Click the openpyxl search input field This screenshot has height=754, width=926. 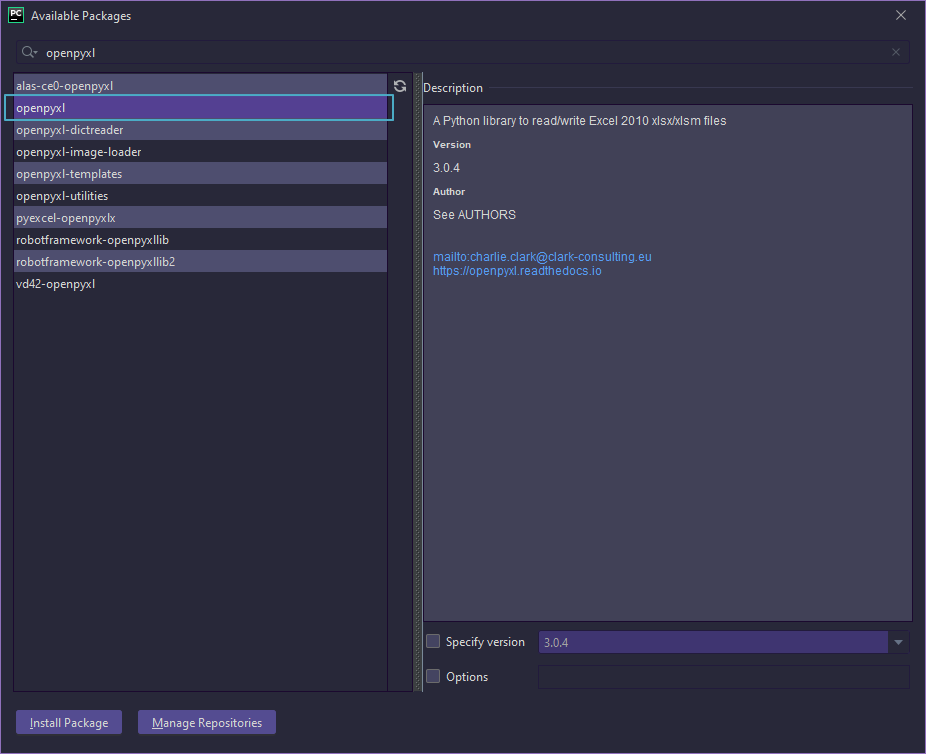[462, 53]
